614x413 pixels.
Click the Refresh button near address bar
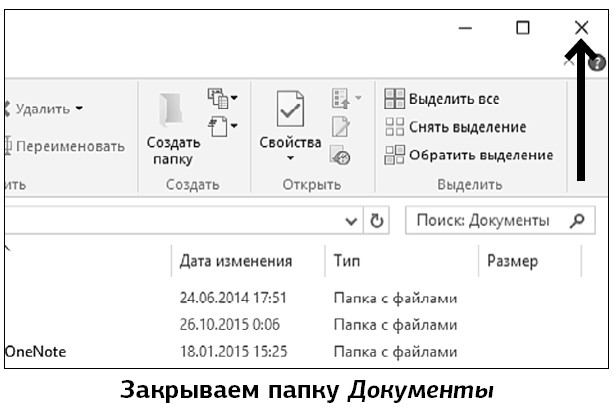tap(377, 221)
